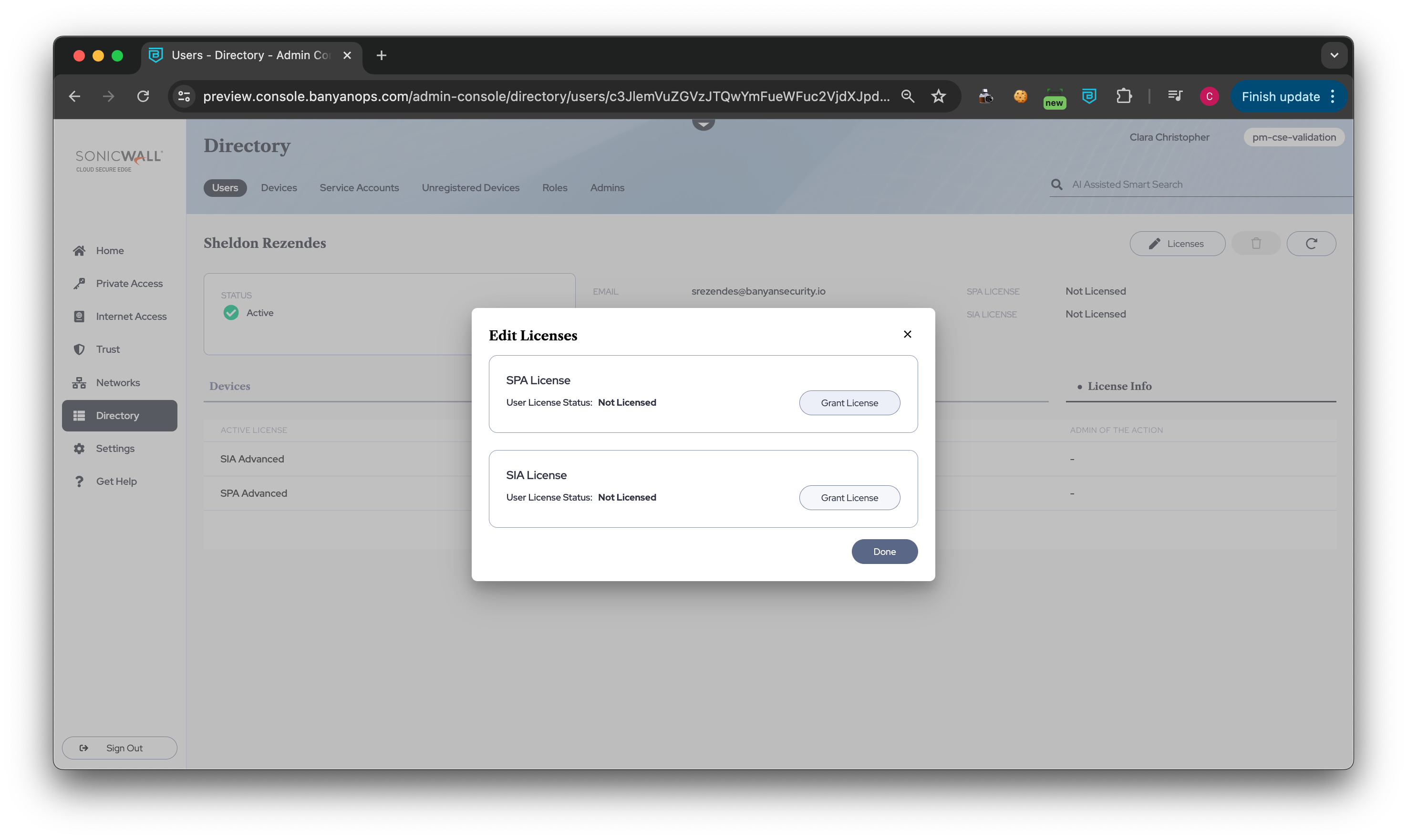Screen dimensions: 1407x840
Task: Navigate to the Networks section
Action: coord(117,383)
